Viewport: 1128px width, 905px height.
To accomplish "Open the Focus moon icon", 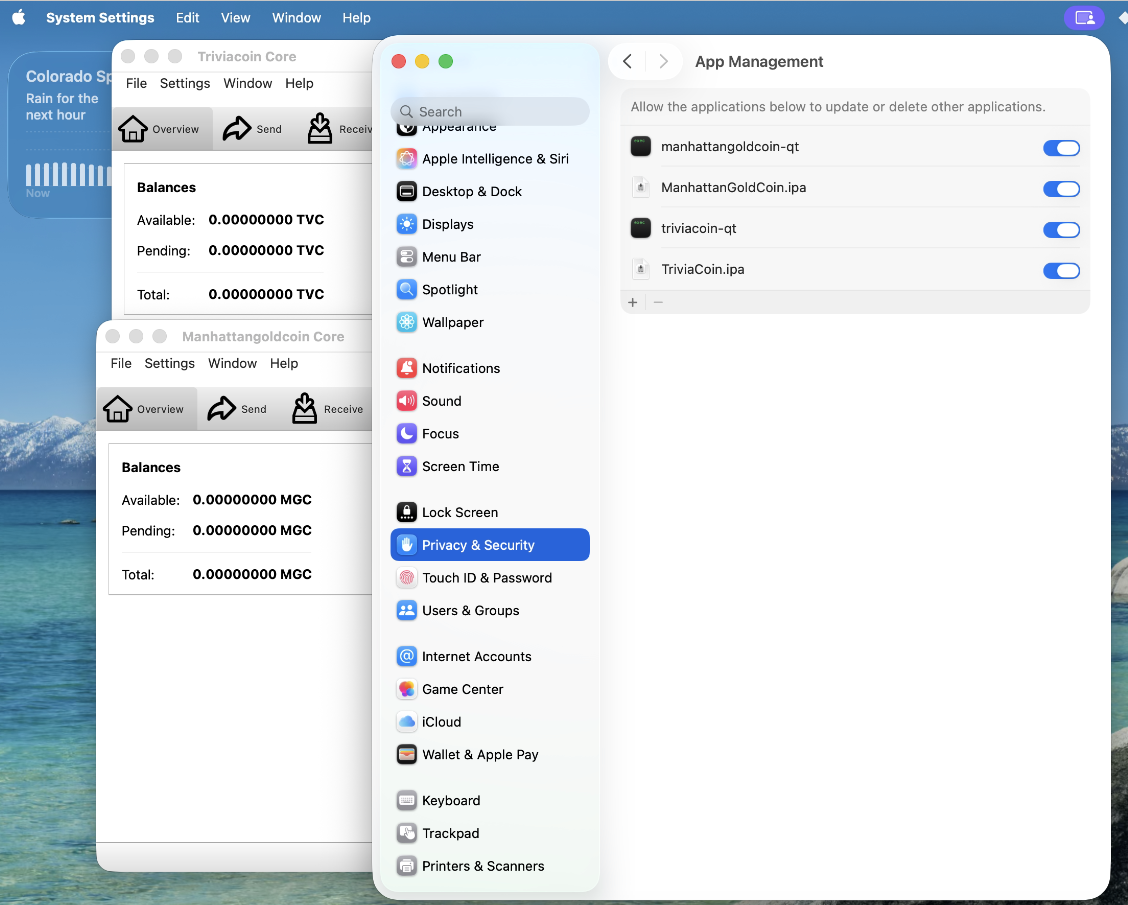I will pyautogui.click(x=406, y=434).
